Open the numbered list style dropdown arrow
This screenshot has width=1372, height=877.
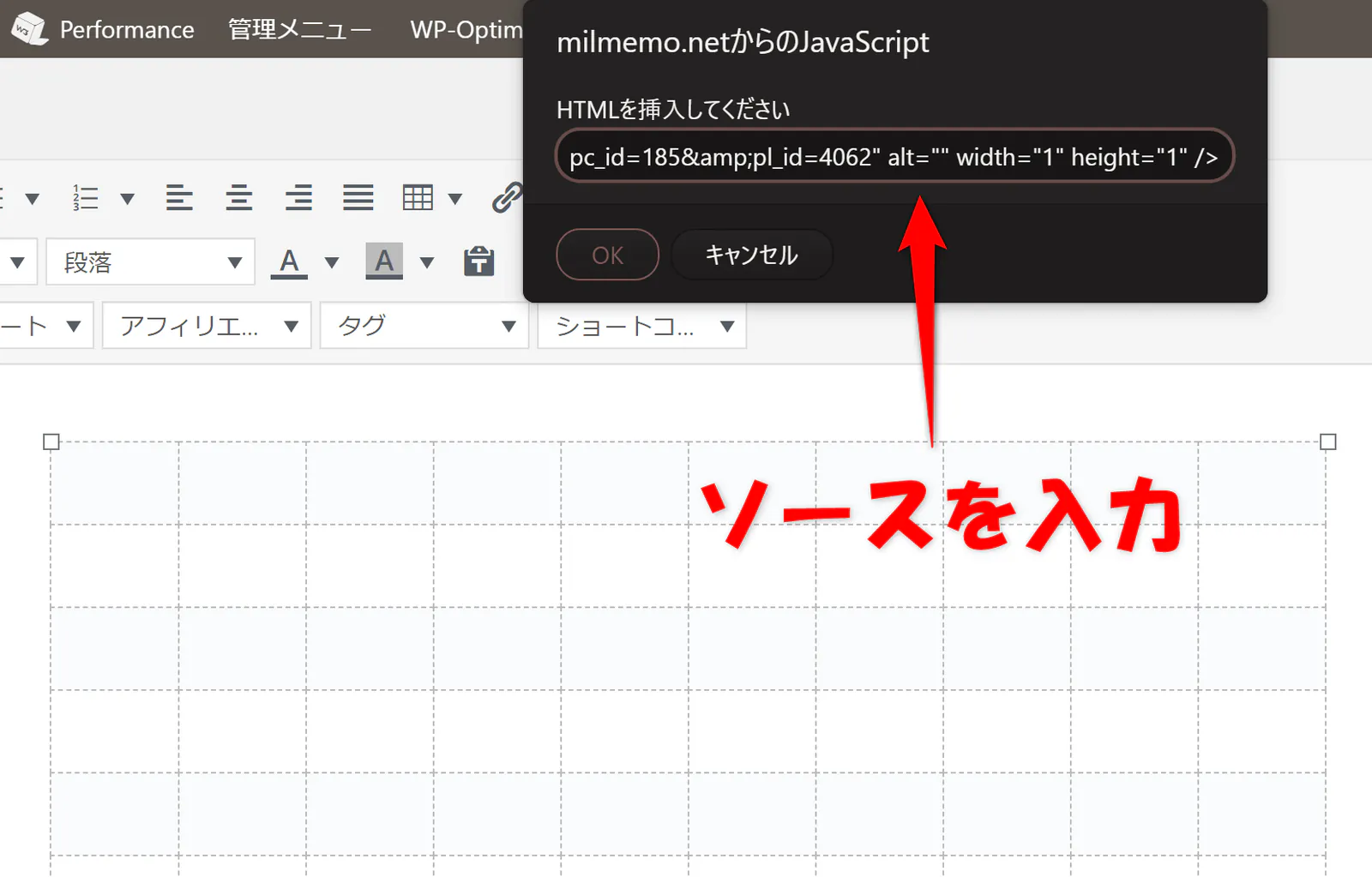128,199
